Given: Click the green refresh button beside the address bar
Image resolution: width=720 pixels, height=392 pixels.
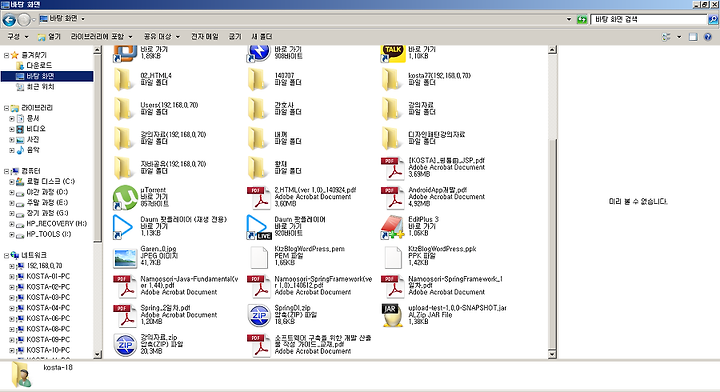Looking at the screenshot, I should coord(582,19).
